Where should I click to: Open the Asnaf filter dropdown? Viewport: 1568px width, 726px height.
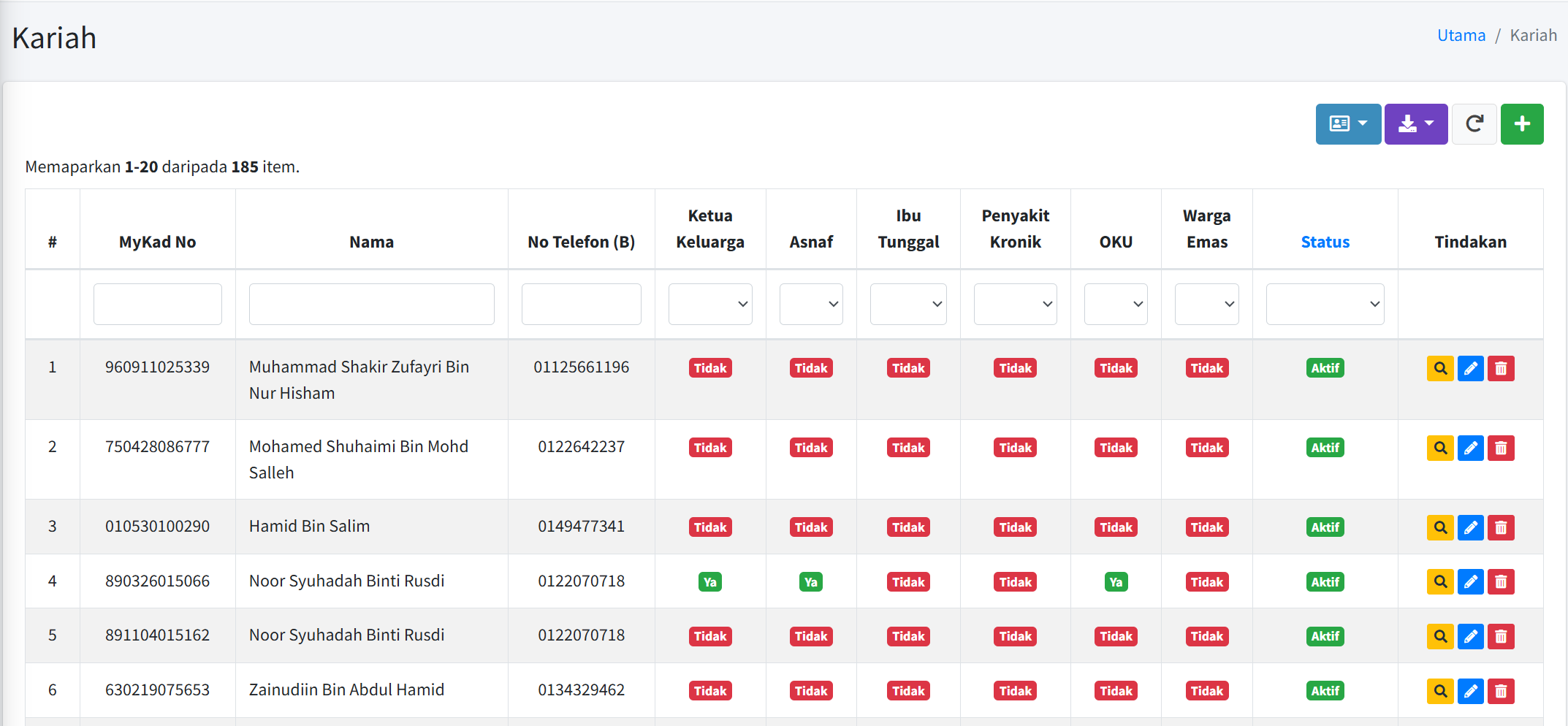click(x=810, y=304)
